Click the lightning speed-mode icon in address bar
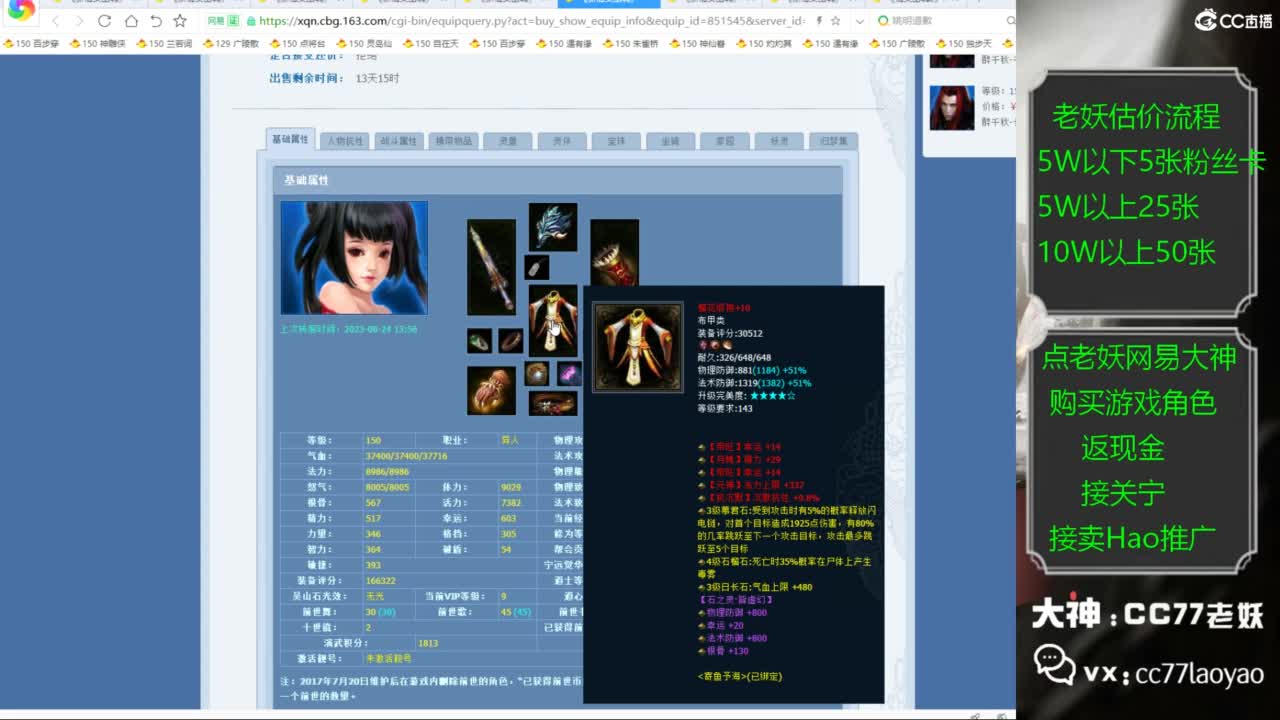This screenshot has width=1280, height=720. pos(820,21)
